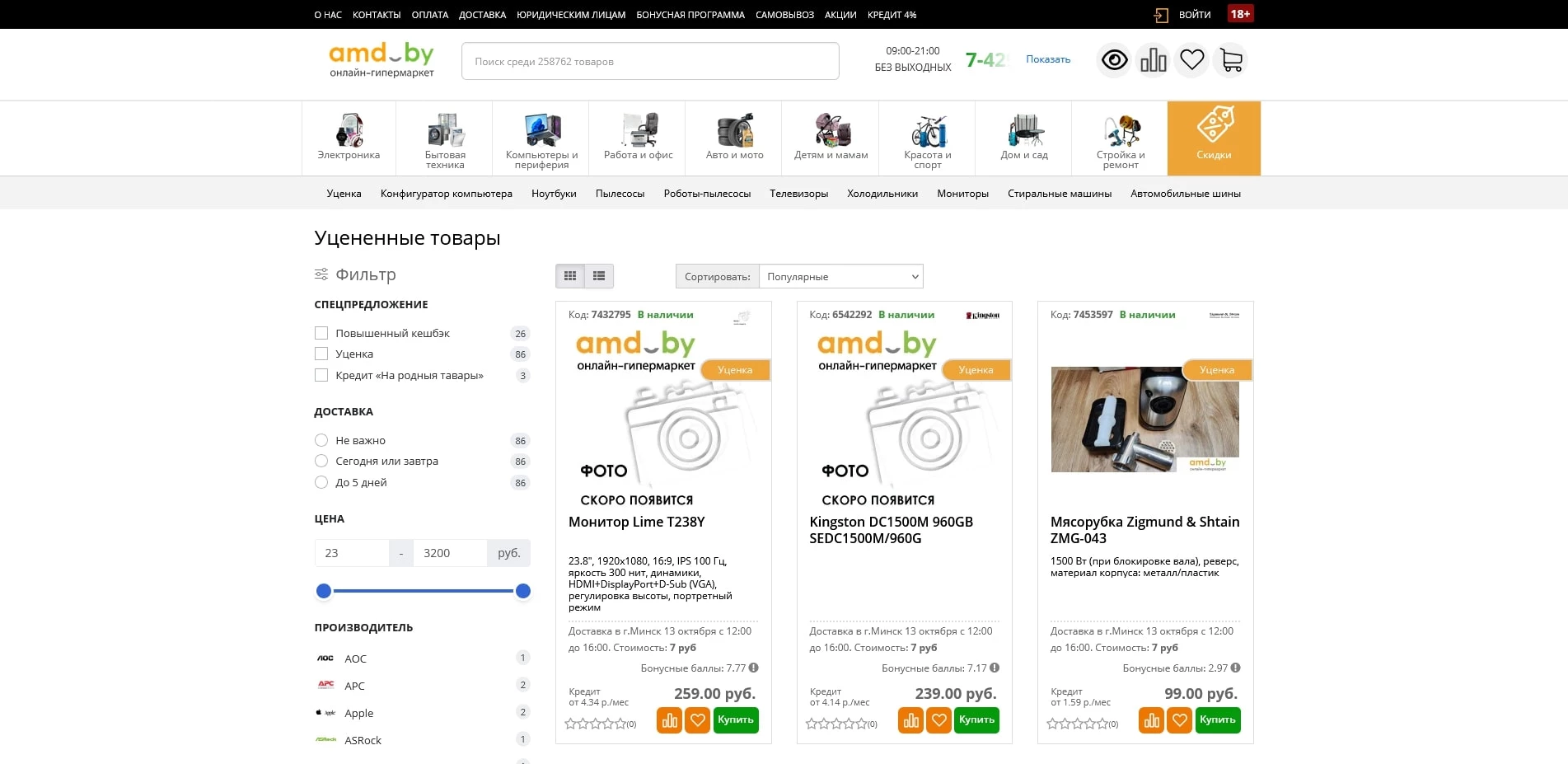Check the Повышенный кешбэк filter
Screen dimensions: 1568x764
321,333
